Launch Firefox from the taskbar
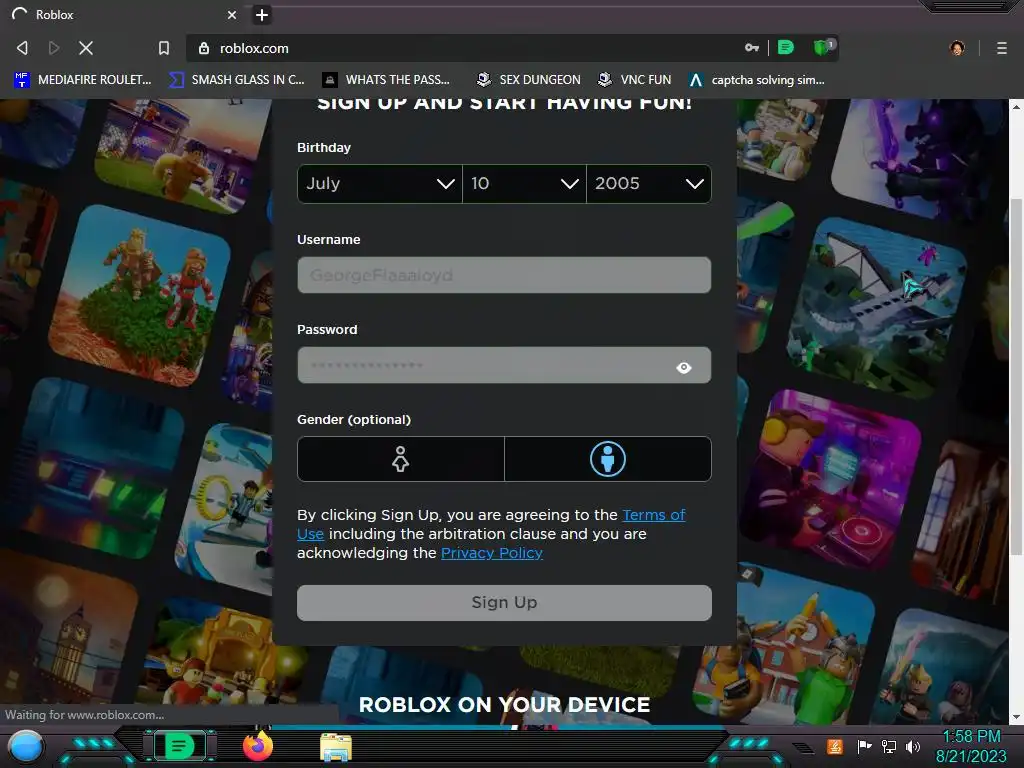This screenshot has height=768, width=1024. point(258,746)
